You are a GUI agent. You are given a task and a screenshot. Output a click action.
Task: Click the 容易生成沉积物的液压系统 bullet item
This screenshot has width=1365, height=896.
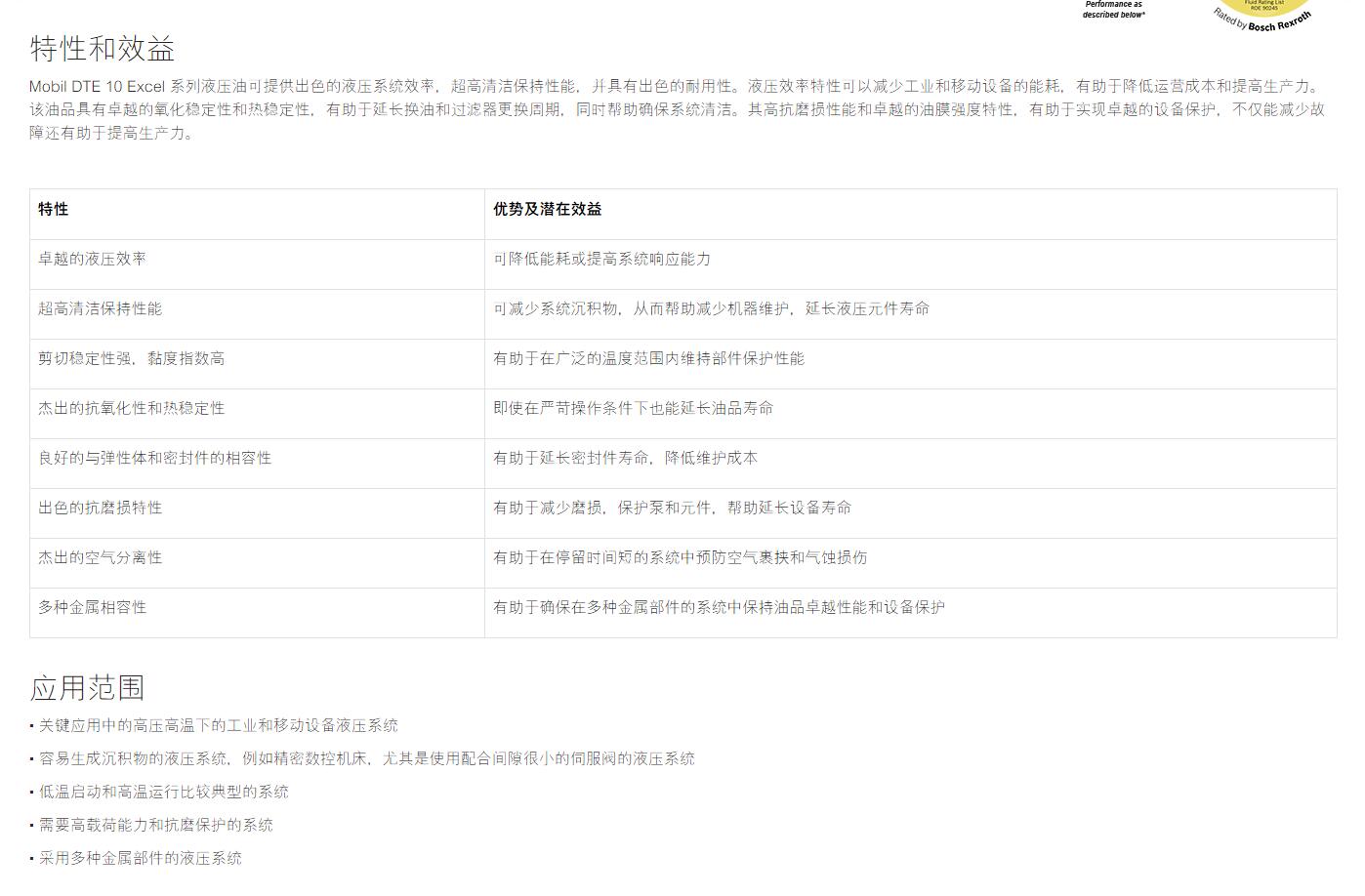[362, 758]
